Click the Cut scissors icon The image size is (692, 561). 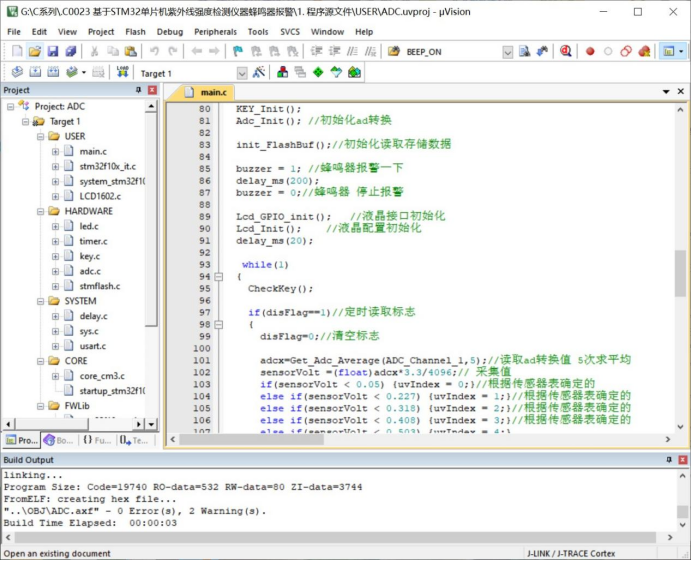coord(94,51)
